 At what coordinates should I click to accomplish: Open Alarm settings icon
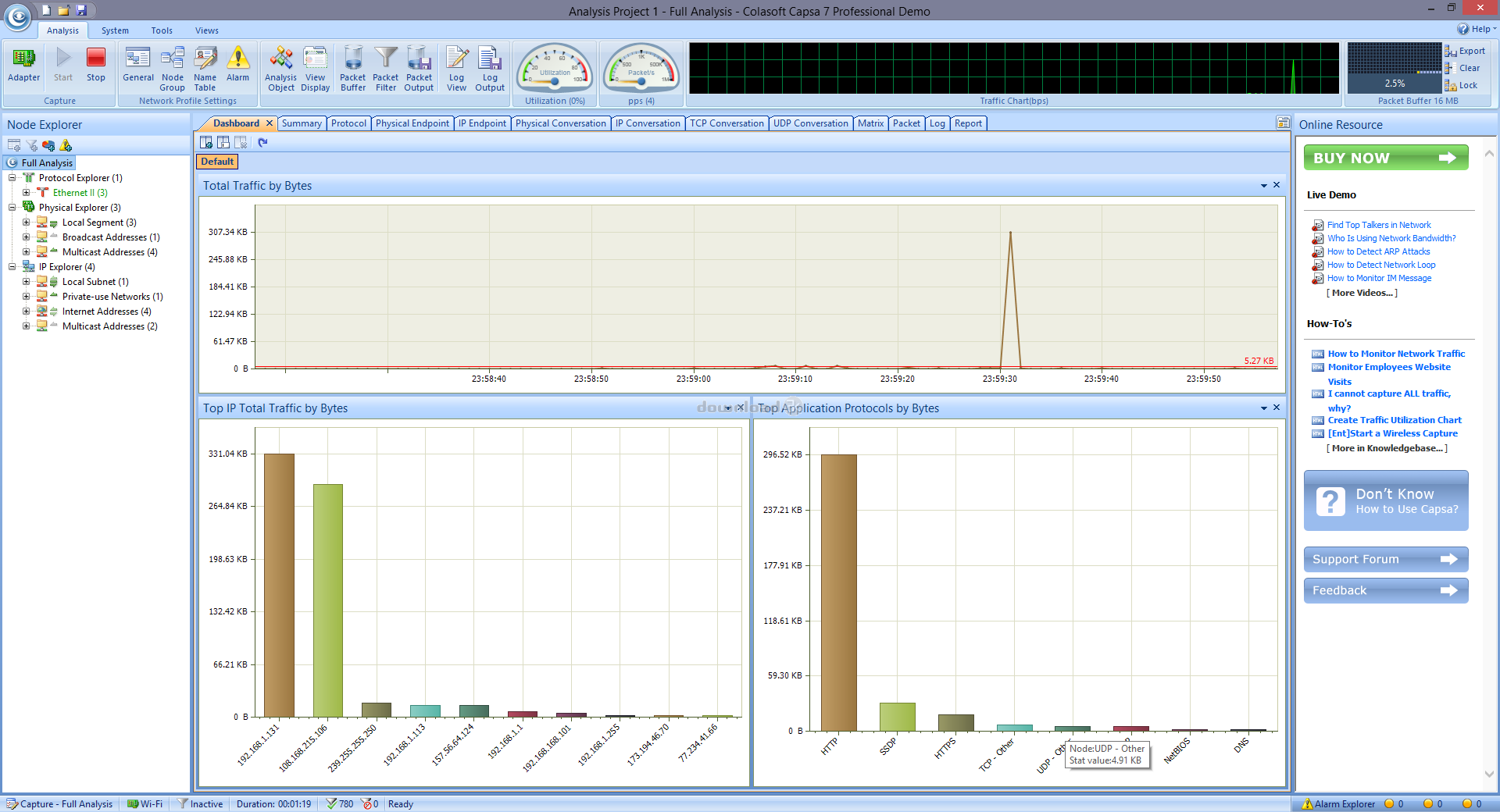(237, 64)
